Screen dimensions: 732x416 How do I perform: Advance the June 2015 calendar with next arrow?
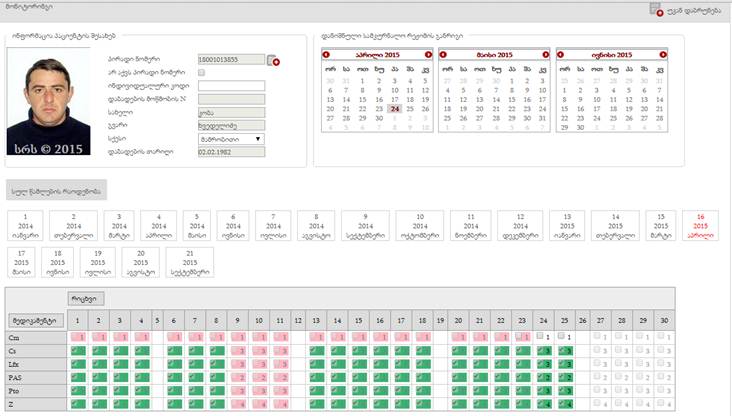pos(662,53)
